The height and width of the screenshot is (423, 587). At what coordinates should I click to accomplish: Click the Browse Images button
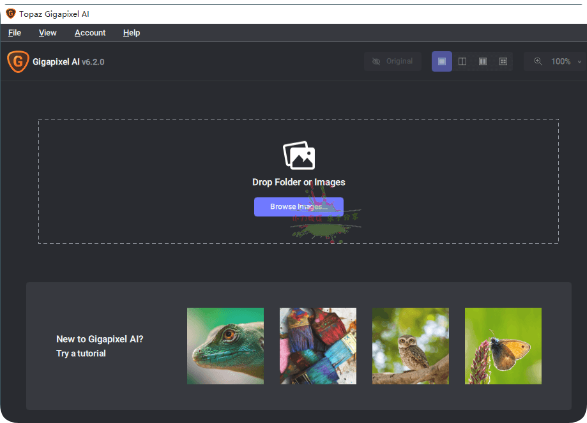[299, 207]
